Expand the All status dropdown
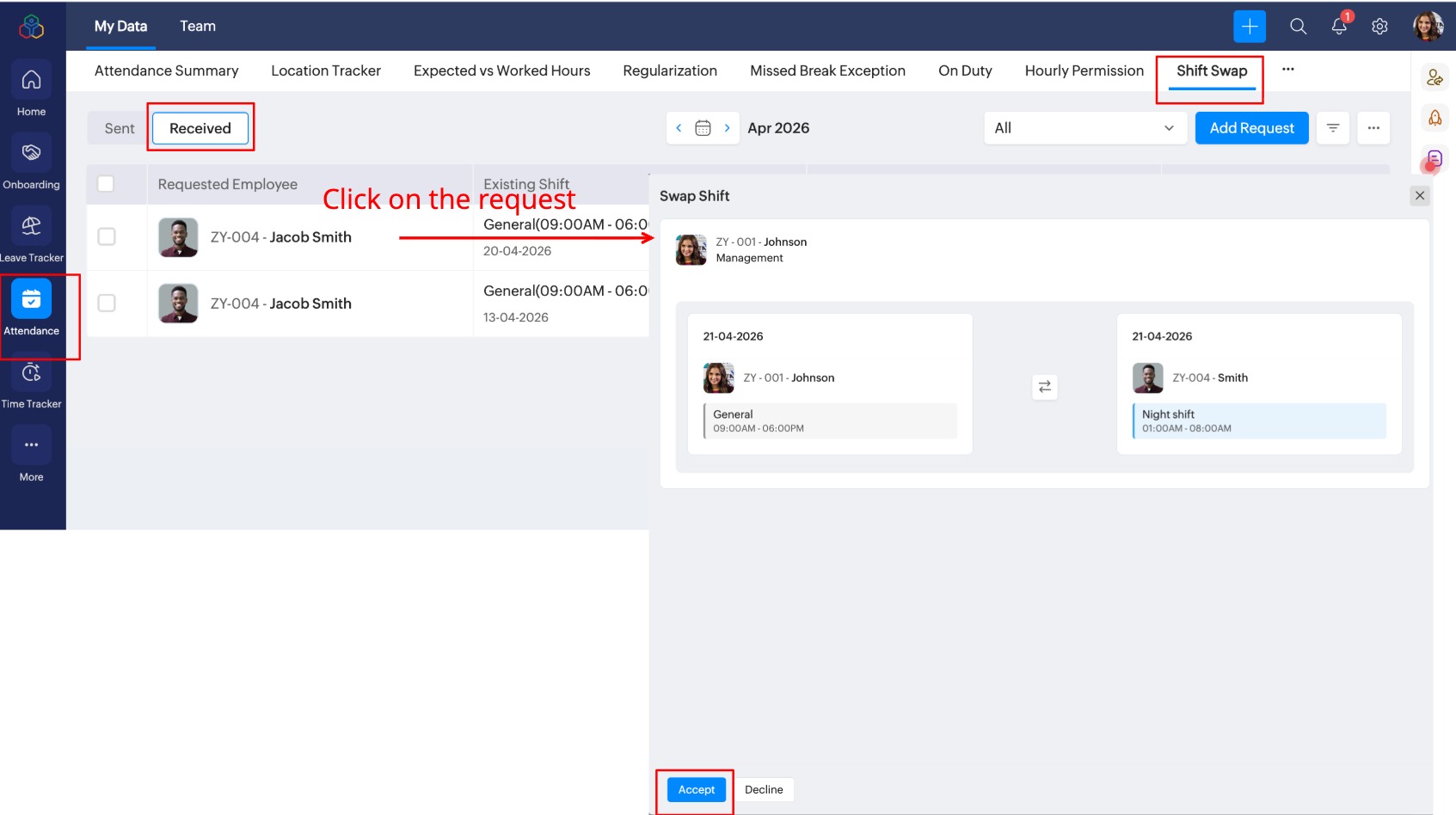 pyautogui.click(x=1085, y=128)
